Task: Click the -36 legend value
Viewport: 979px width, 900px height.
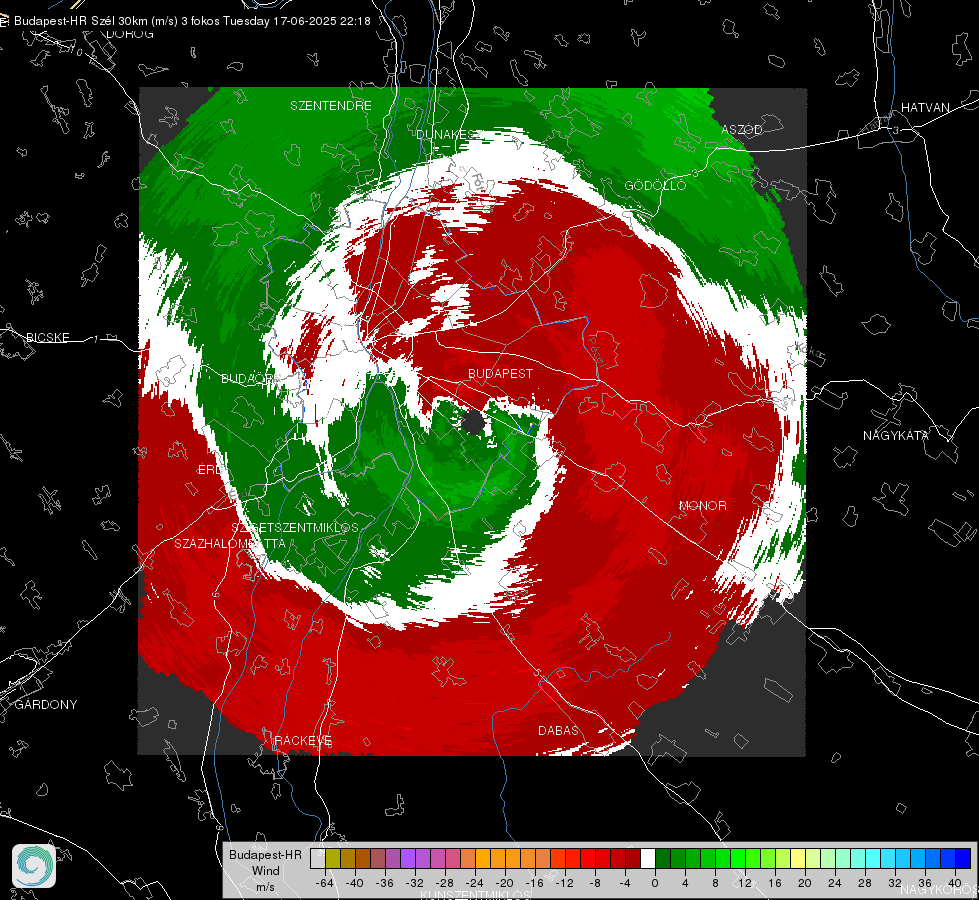Action: [x=385, y=883]
